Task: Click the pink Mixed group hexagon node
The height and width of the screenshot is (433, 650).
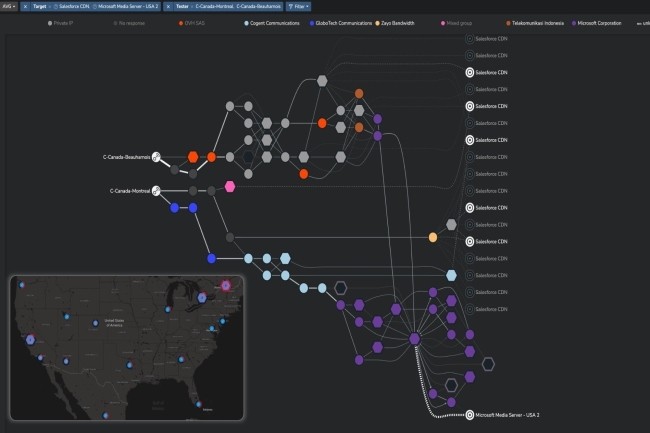Action: click(x=230, y=186)
